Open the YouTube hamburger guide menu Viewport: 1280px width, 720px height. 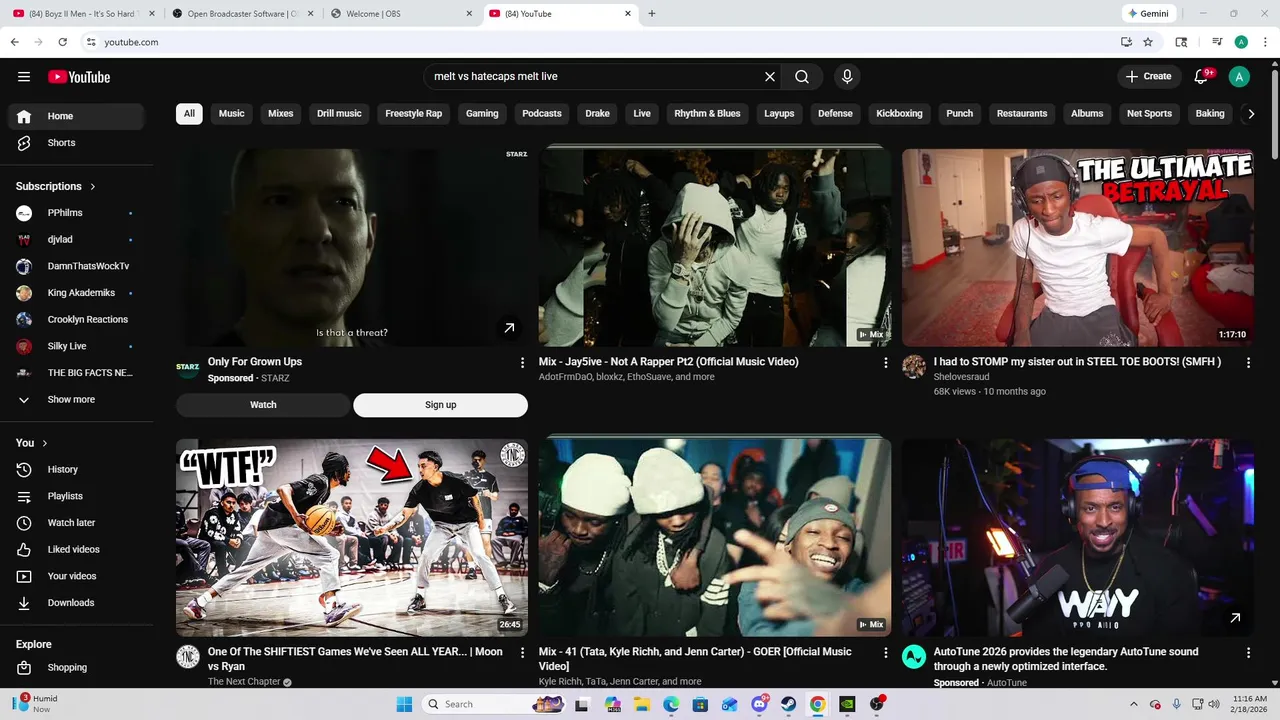tap(24, 77)
